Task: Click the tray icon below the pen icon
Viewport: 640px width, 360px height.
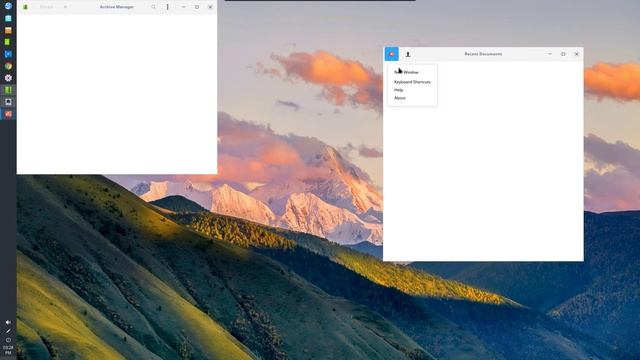Action: 8,340
